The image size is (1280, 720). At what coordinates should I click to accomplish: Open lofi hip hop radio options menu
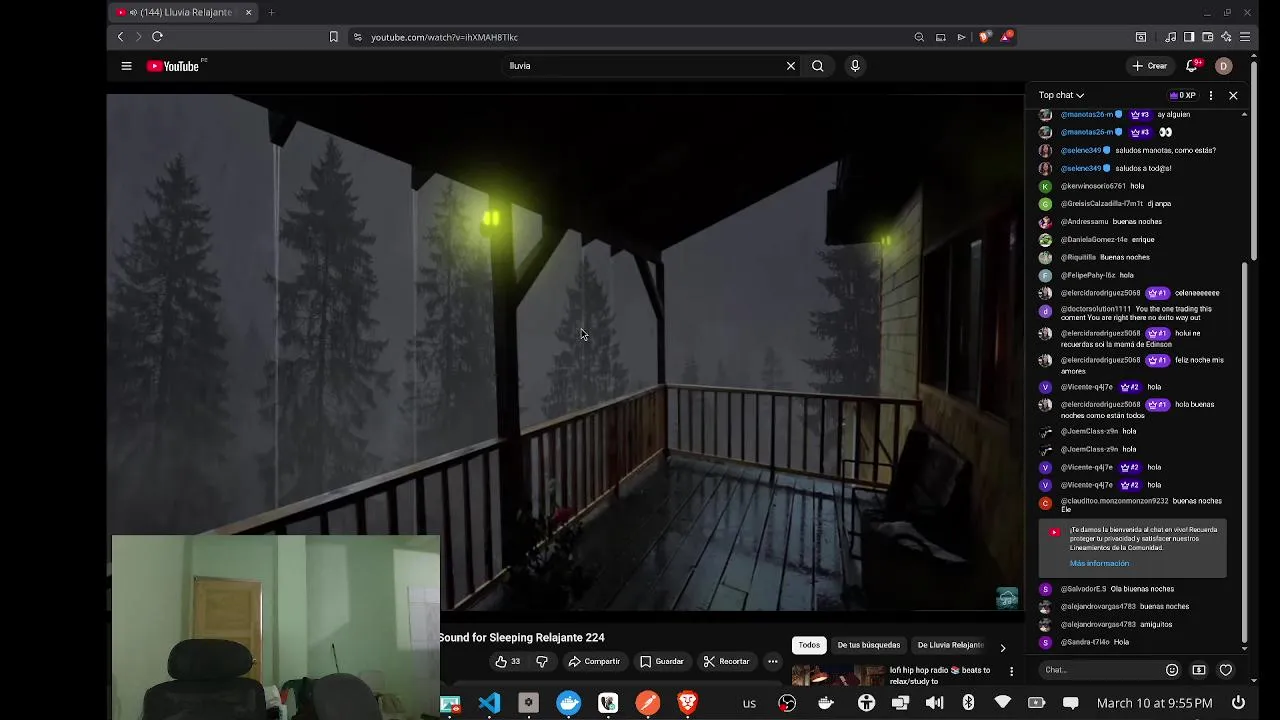pos(1011,671)
